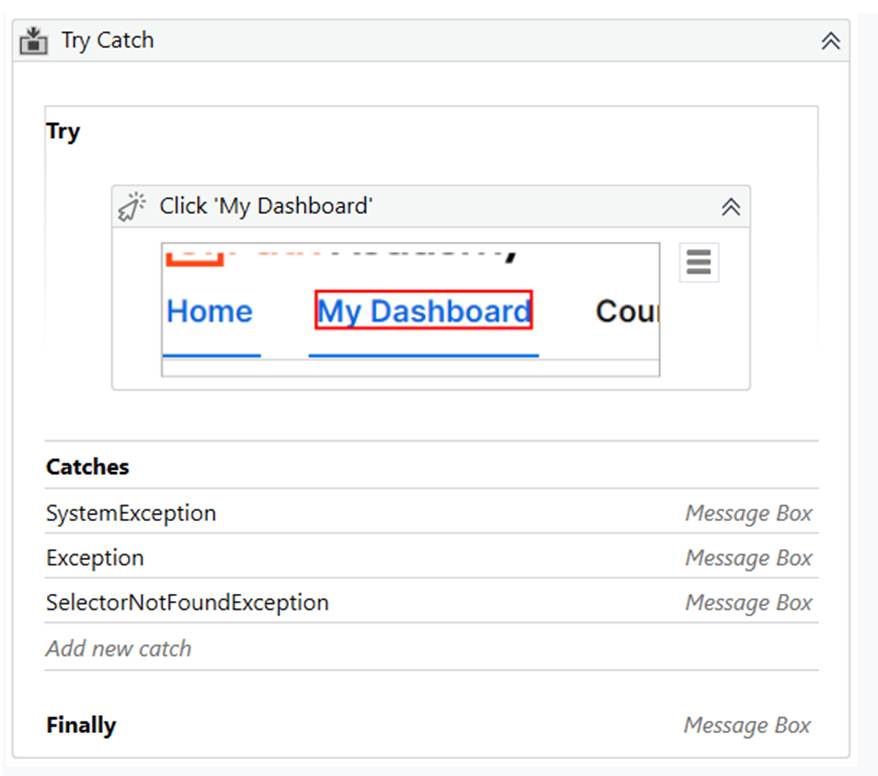Click the Try Catch activity icon
This screenshot has height=776, width=878.
click(31, 40)
